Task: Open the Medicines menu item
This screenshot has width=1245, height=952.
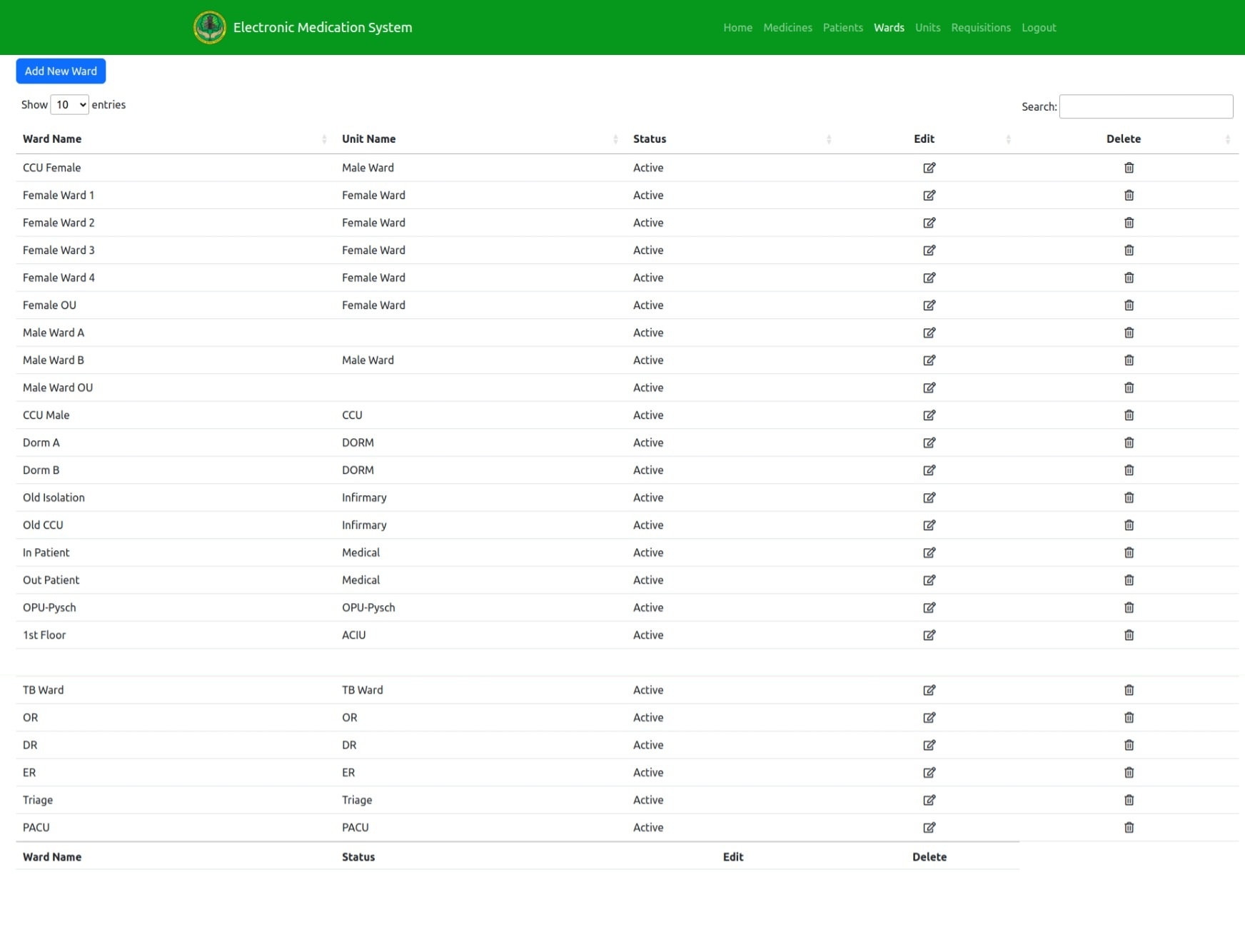Action: [787, 28]
